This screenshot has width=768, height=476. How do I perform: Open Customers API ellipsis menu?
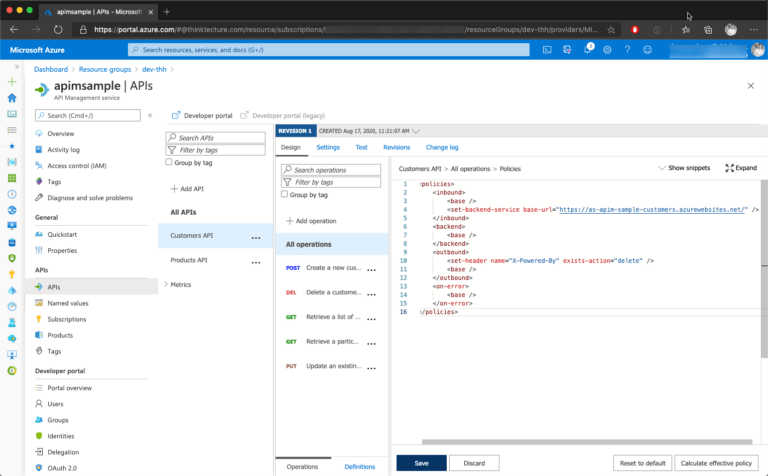[256, 237]
